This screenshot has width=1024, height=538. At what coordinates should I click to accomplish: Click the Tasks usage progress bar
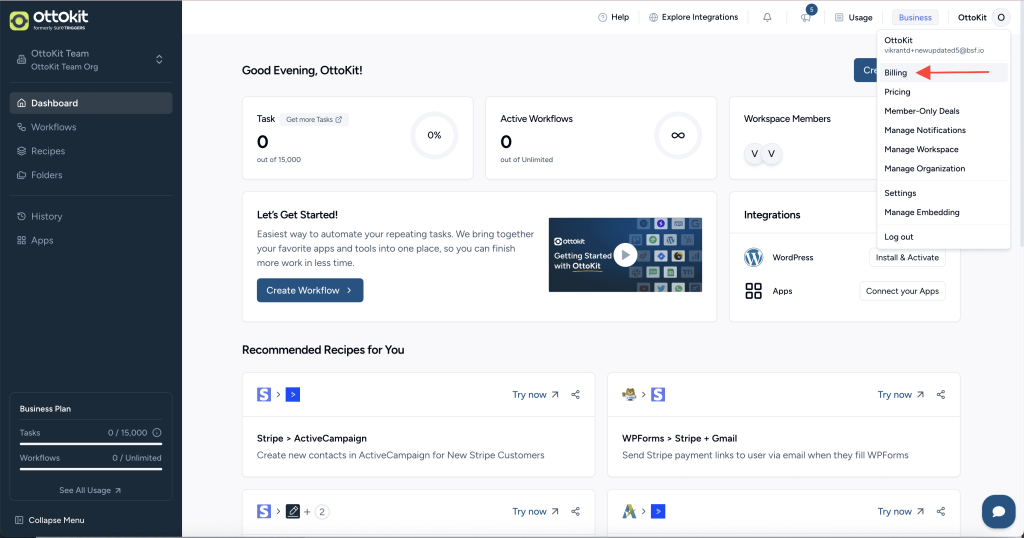coord(91,444)
